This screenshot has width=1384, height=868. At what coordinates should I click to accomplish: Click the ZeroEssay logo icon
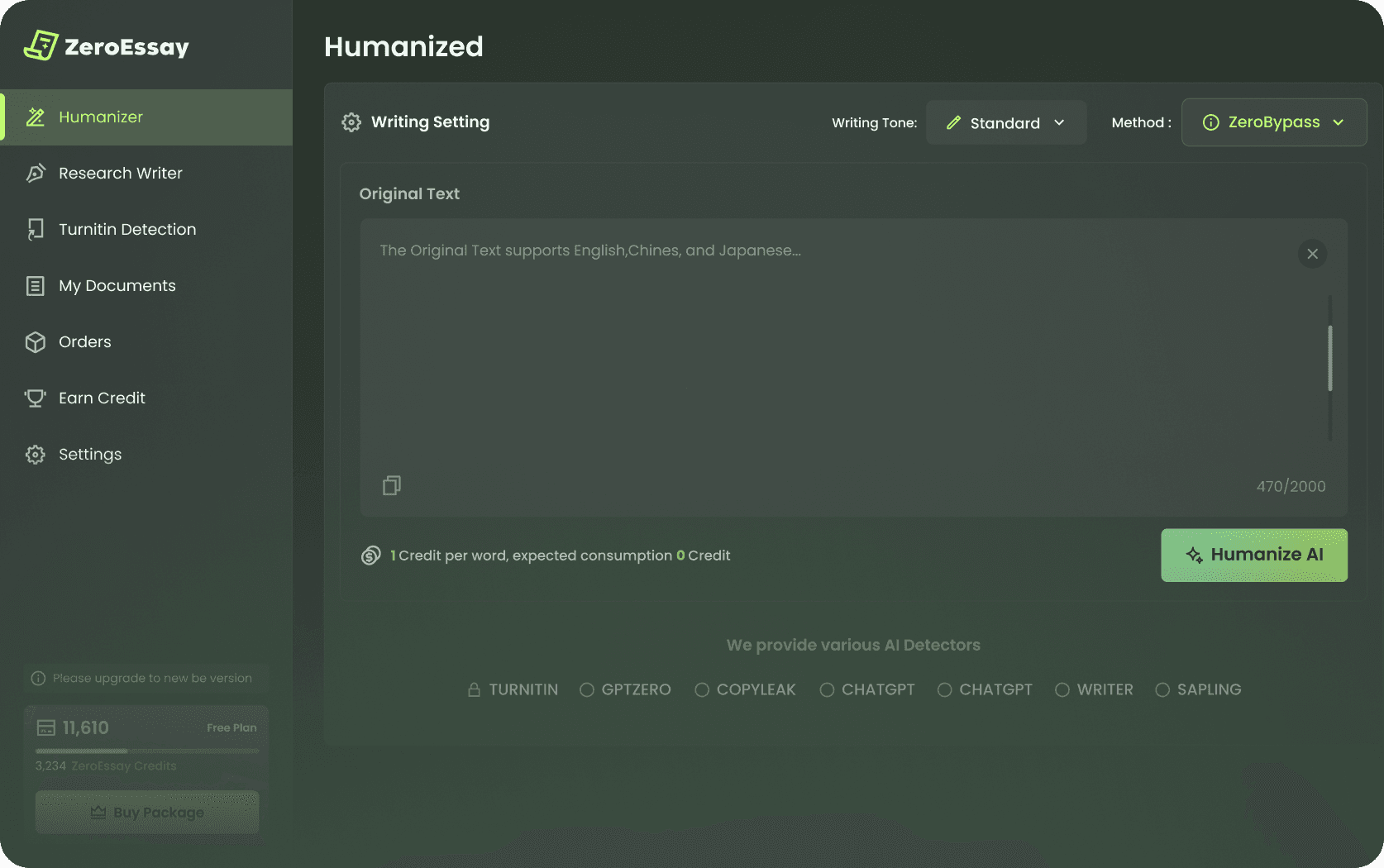(x=41, y=45)
